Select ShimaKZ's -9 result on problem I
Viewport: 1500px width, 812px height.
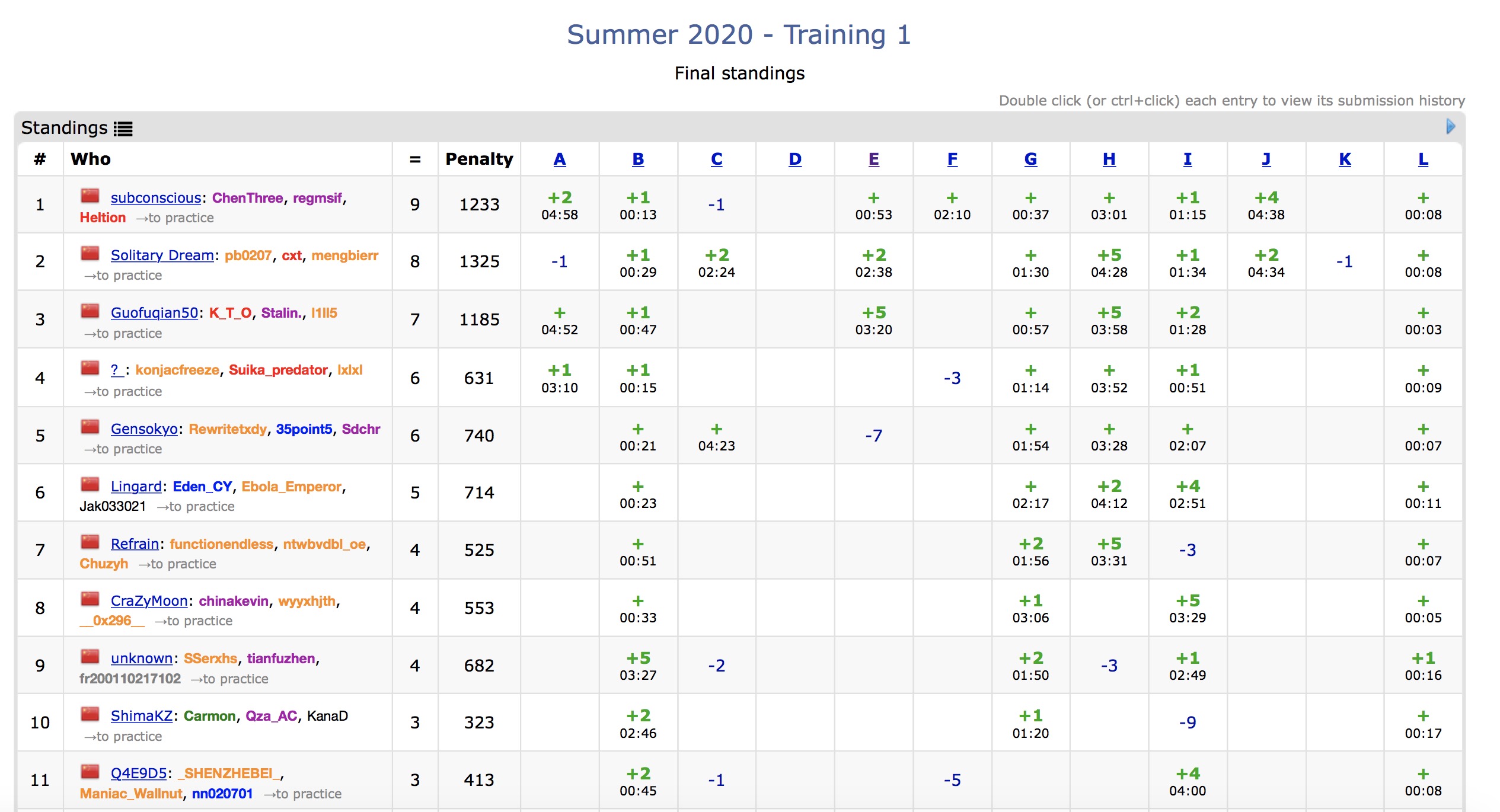click(1187, 723)
